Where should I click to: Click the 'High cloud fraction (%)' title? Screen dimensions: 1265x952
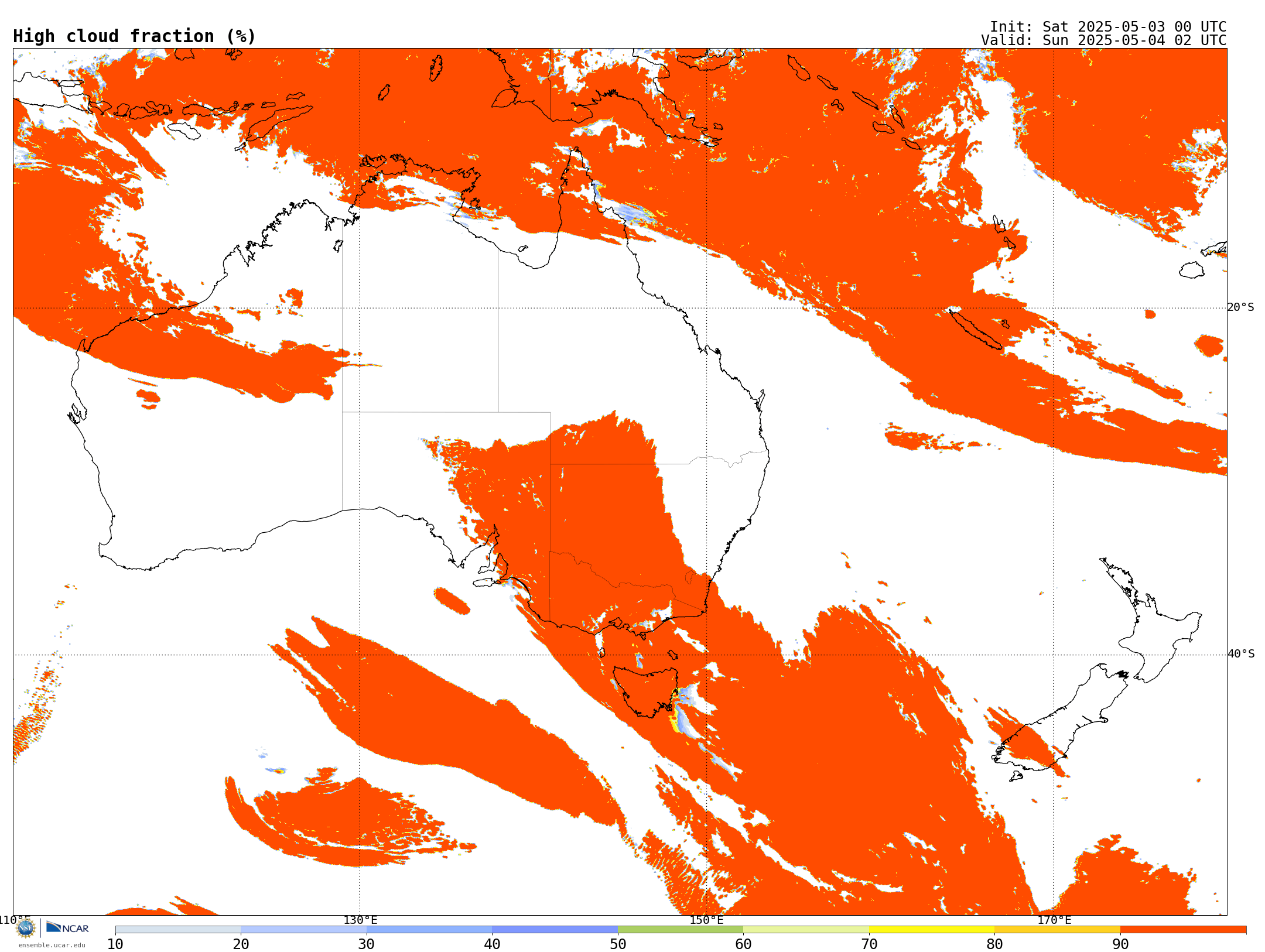tap(135, 36)
